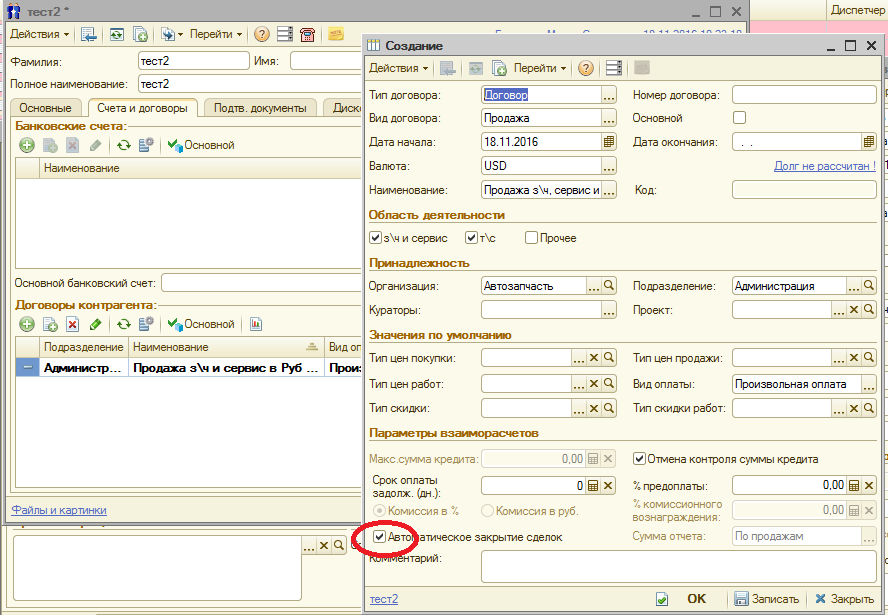Click the list-view icon in Создание toolbar
The image size is (888, 615).
point(614,69)
